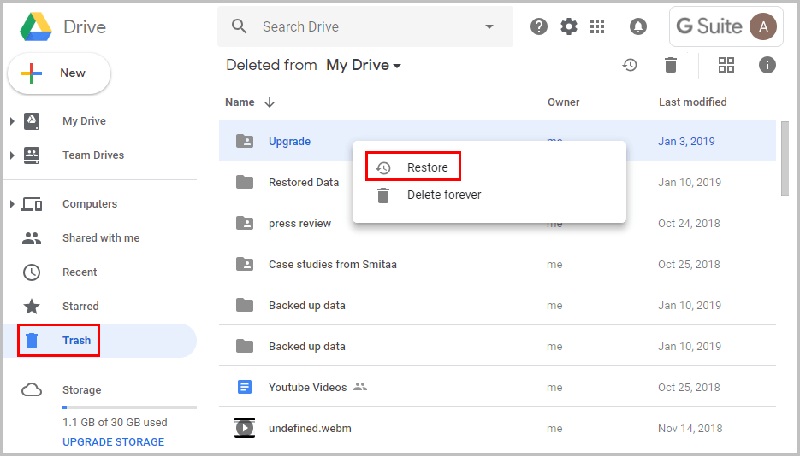800x456 pixels.
Task: Expand the My Drive tree arrow
Action: [12, 122]
